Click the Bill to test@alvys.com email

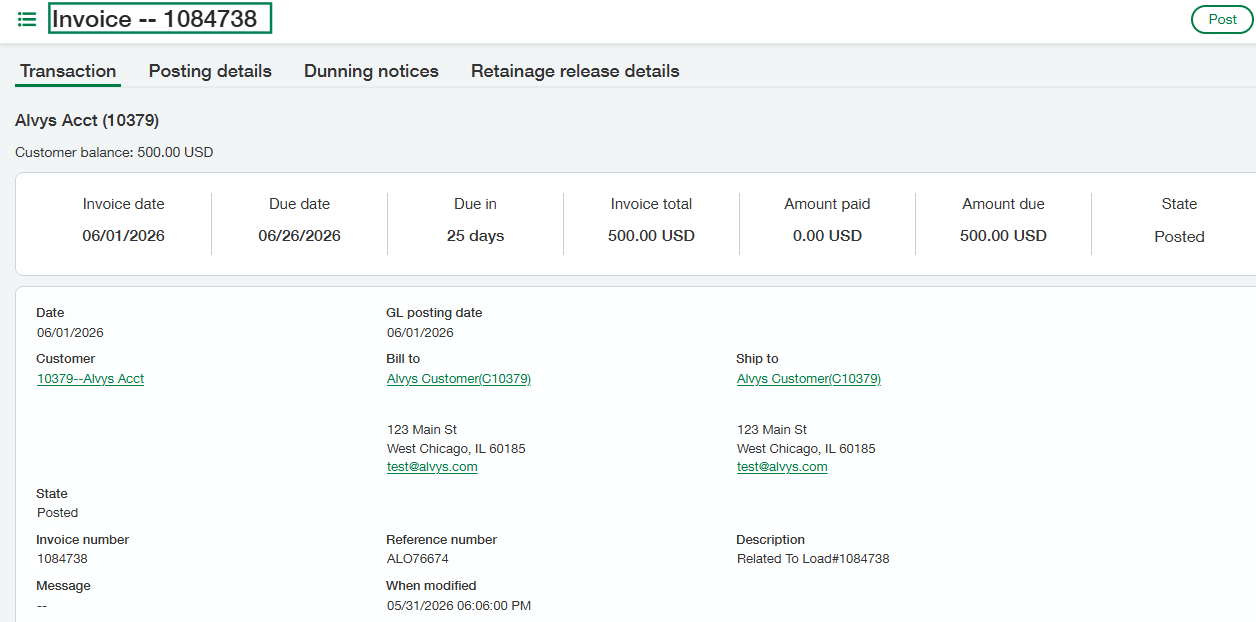click(432, 467)
